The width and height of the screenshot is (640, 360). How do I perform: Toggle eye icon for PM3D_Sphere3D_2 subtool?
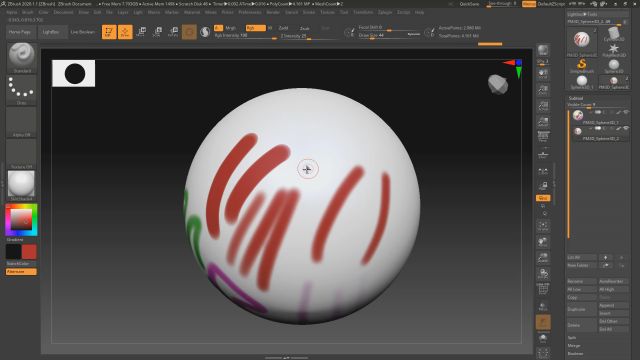point(626,128)
